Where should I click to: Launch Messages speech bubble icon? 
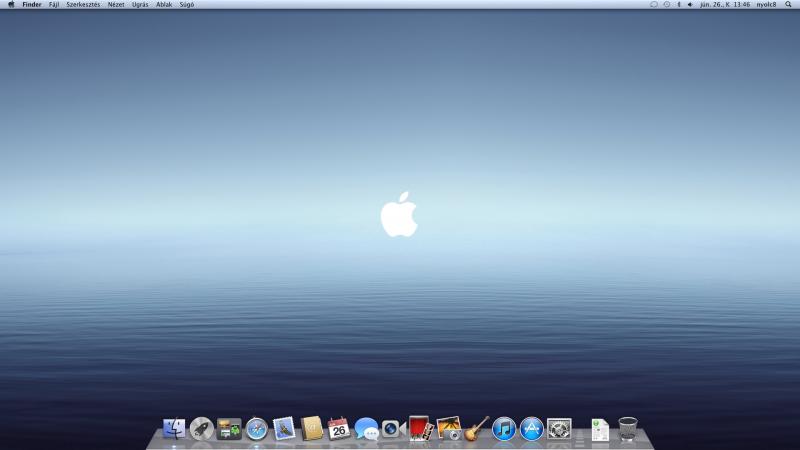pos(366,429)
